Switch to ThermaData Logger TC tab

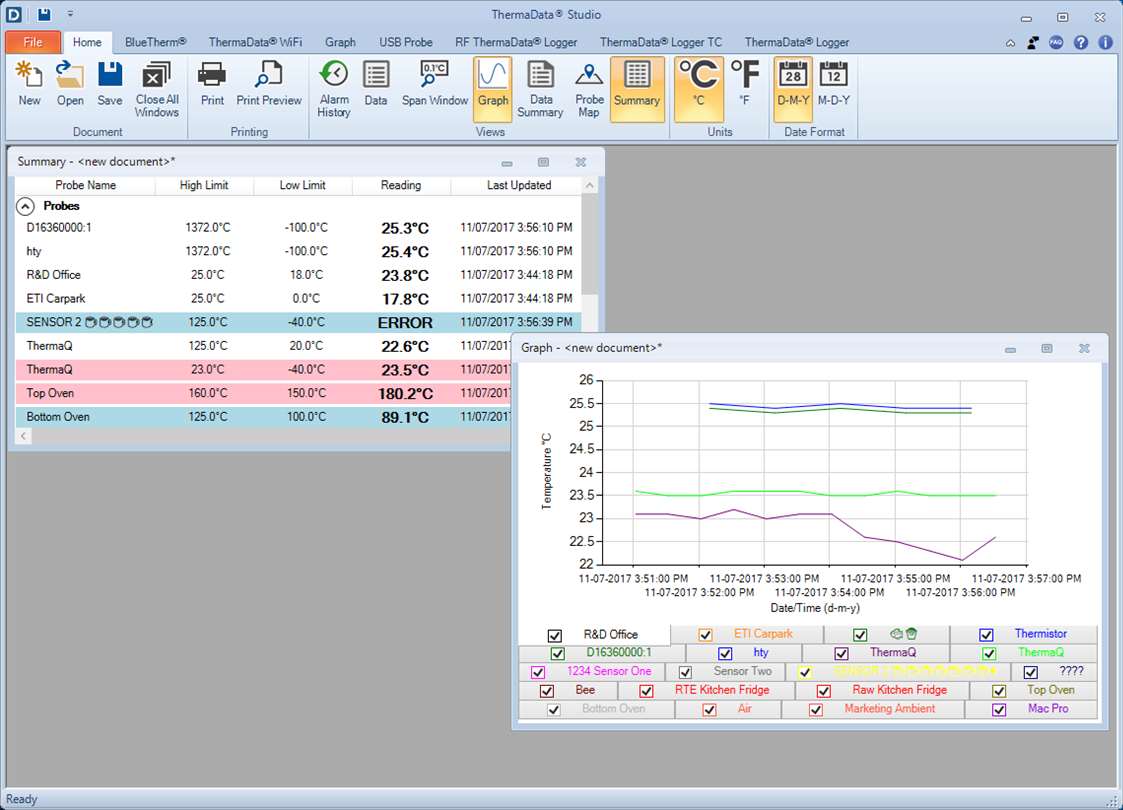[661, 42]
